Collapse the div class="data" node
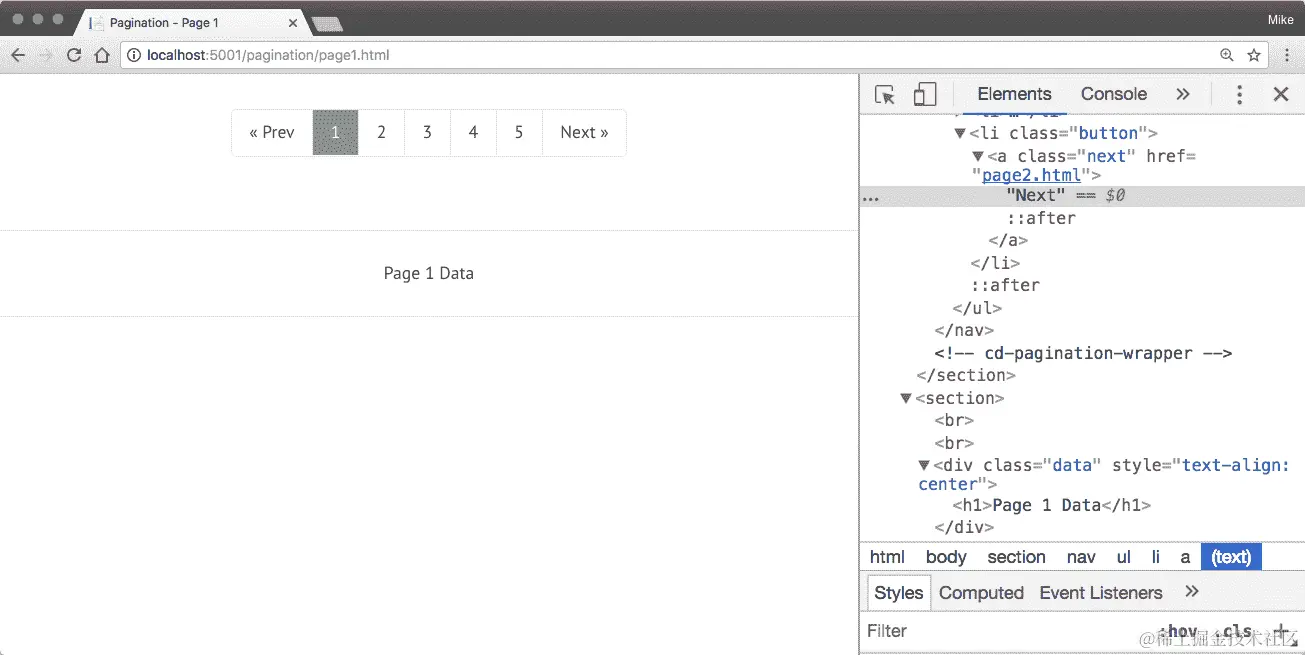Image resolution: width=1305 pixels, height=655 pixels. [924, 465]
